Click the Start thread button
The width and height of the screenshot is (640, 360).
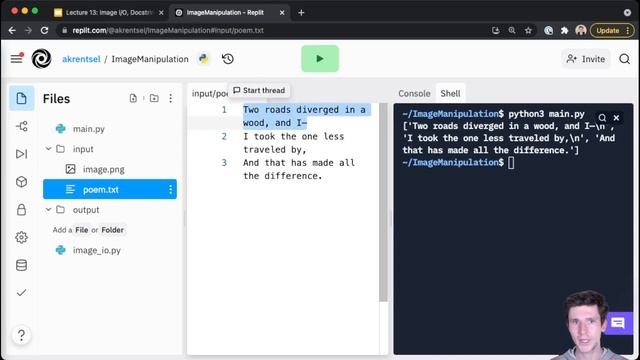259,90
